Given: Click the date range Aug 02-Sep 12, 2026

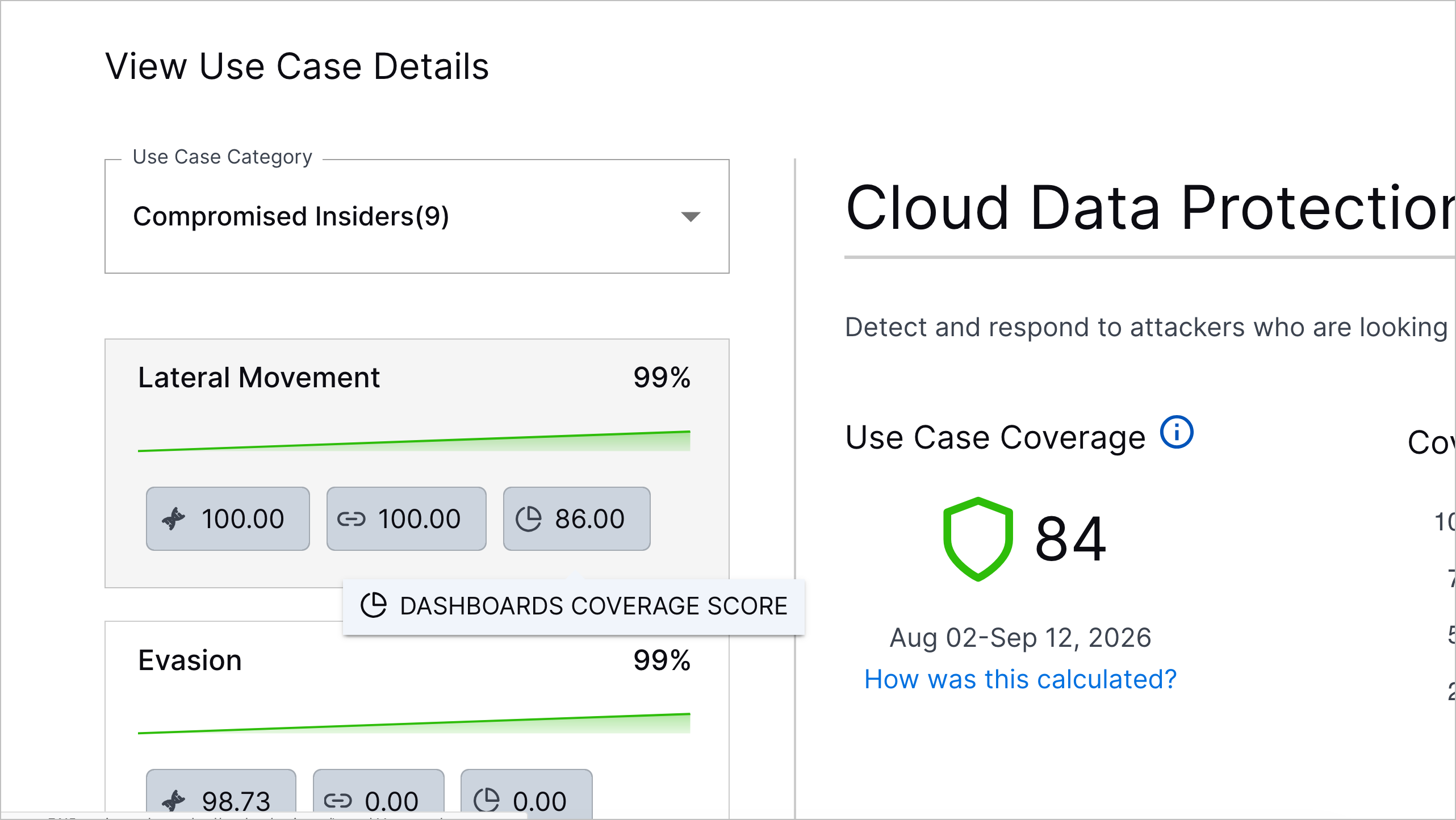Looking at the screenshot, I should pos(1020,637).
